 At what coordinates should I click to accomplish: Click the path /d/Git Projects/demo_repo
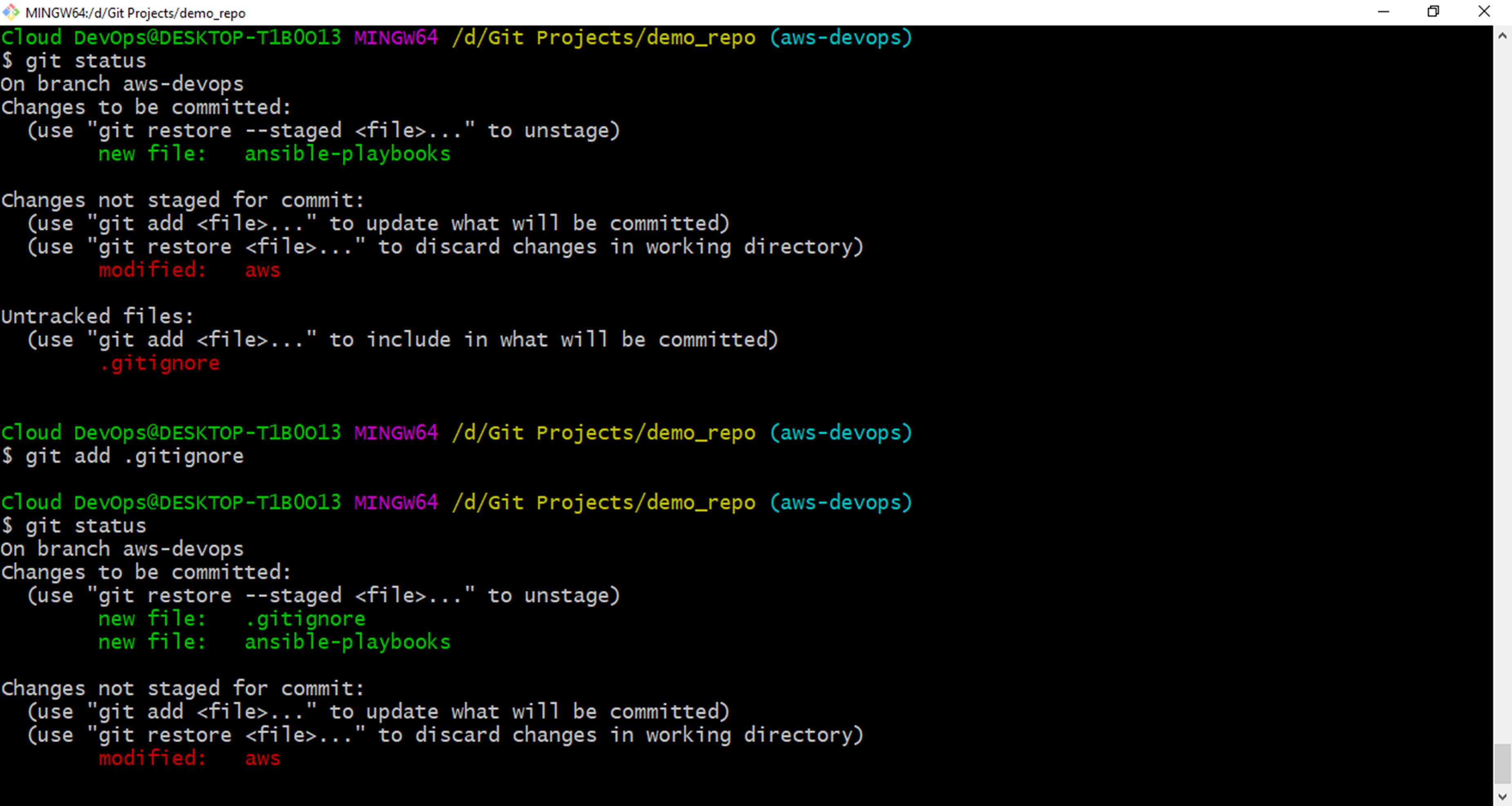click(x=603, y=37)
